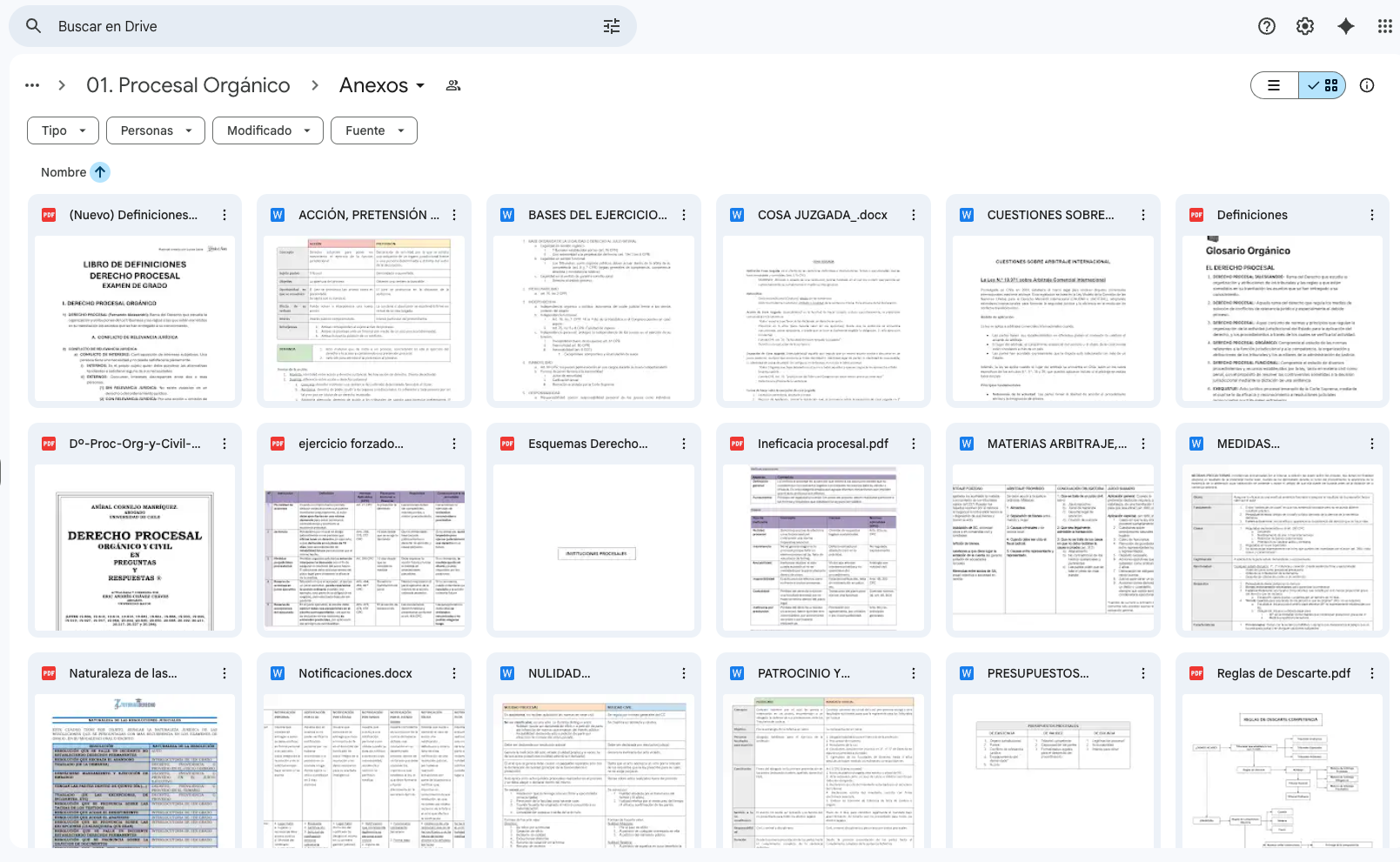Expand the Tipo filter dropdown
This screenshot has width=1400, height=862.
coord(63,130)
